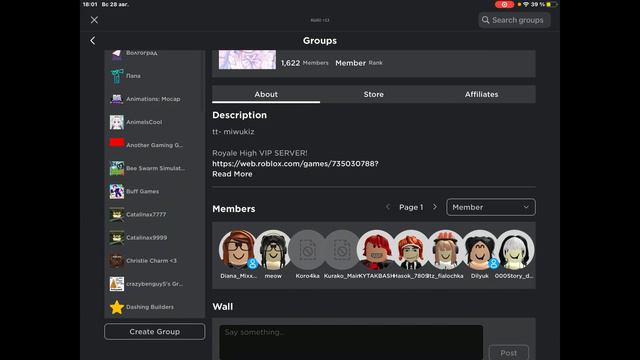Open tz_fialochka member avatar
This screenshot has height=360, width=640.
pos(445,250)
